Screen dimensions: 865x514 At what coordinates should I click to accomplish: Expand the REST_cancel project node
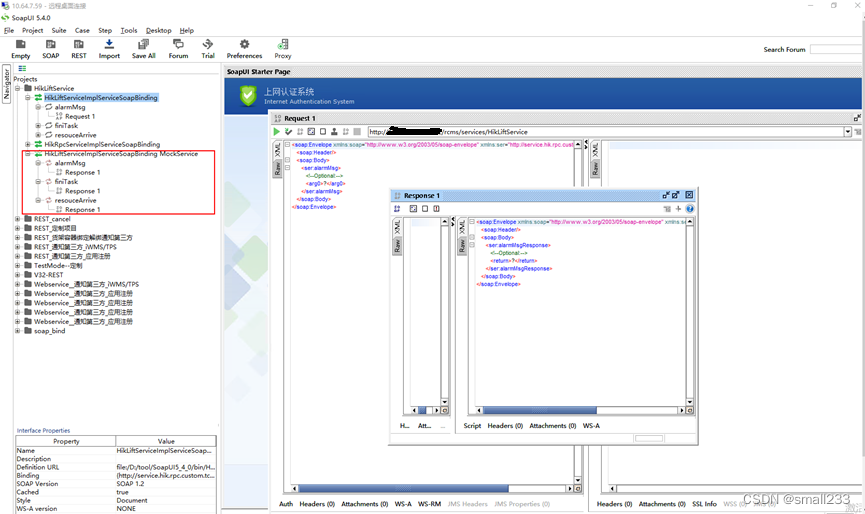18,219
